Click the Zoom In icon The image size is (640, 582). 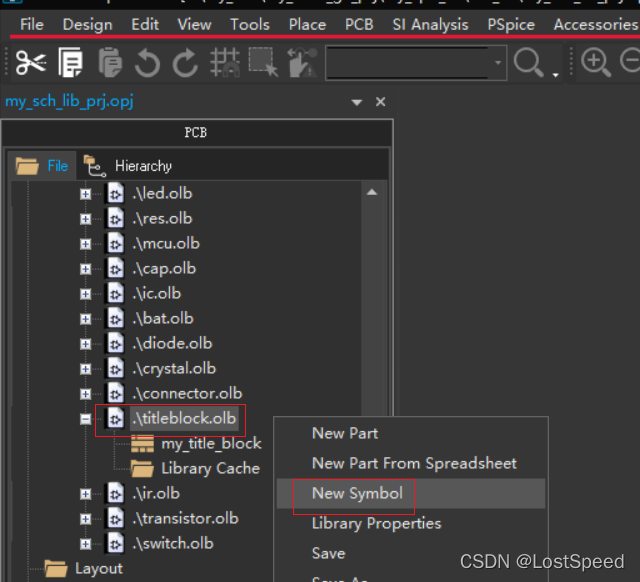[x=596, y=63]
